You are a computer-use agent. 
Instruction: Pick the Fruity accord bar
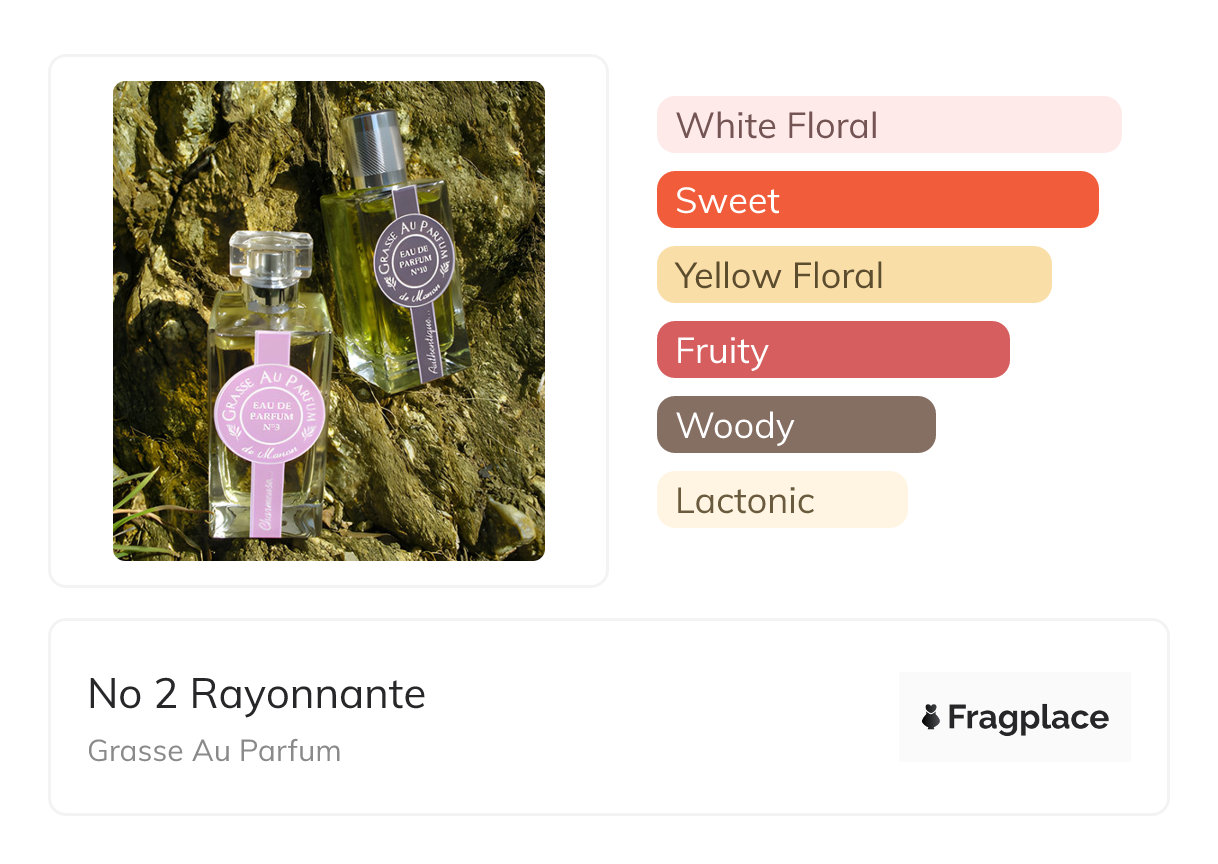tap(832, 350)
